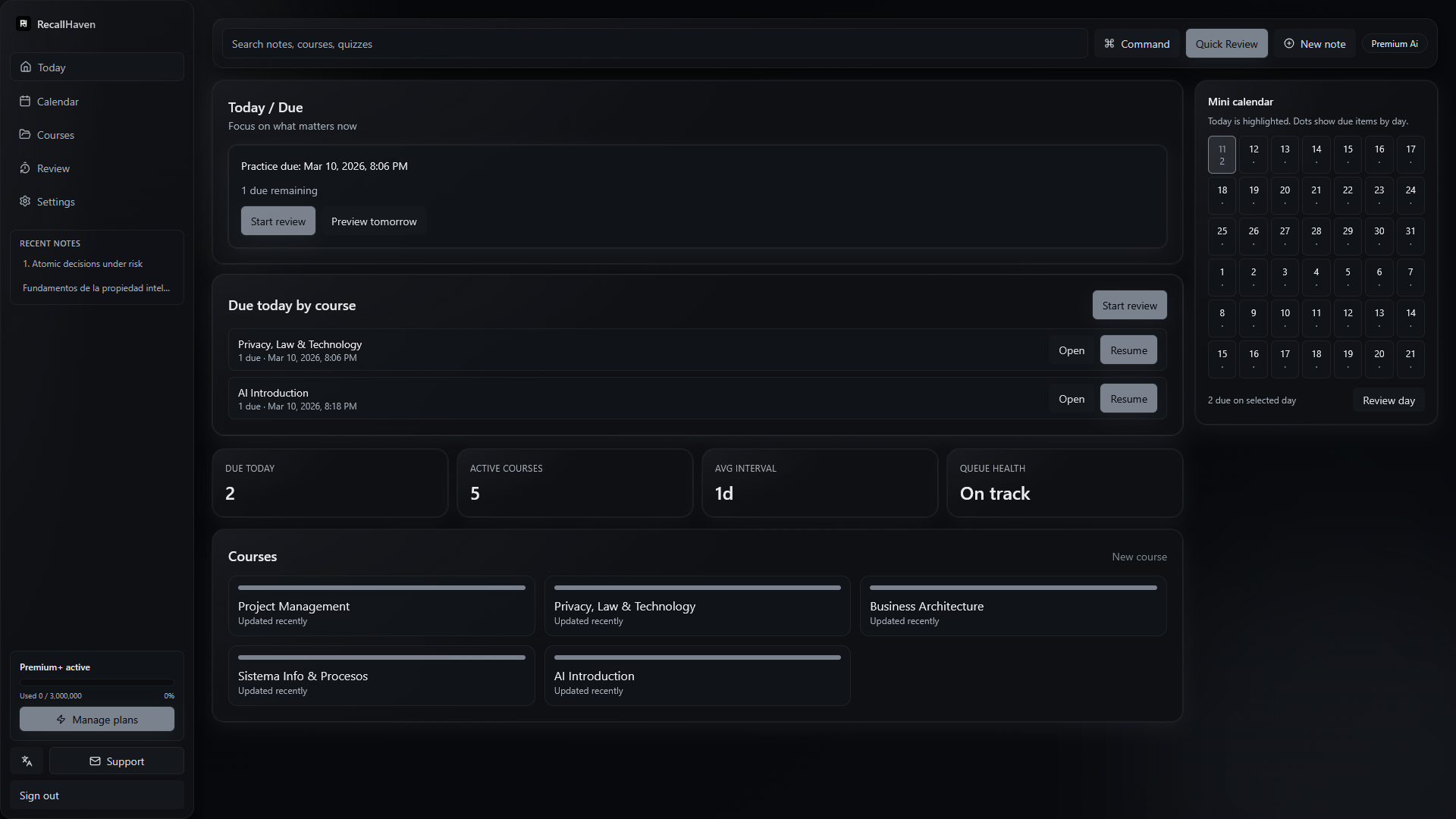Image resolution: width=1456 pixels, height=819 pixels.
Task: Click the RecallHaven logo icon
Action: [24, 24]
